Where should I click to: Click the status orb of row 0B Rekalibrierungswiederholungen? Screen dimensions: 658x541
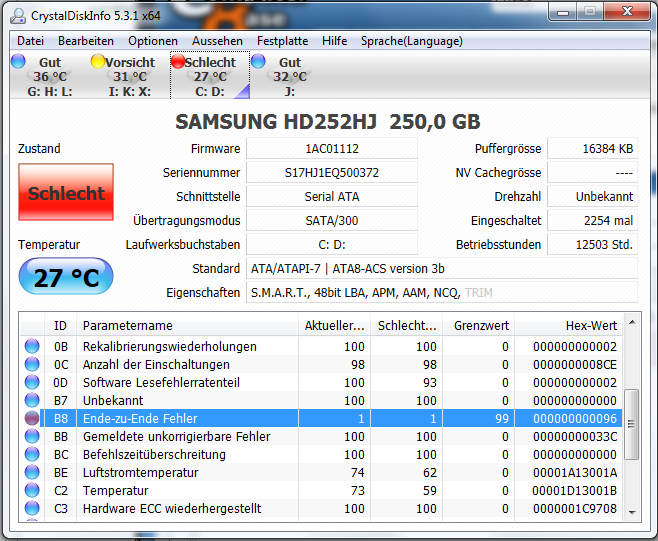tap(32, 346)
